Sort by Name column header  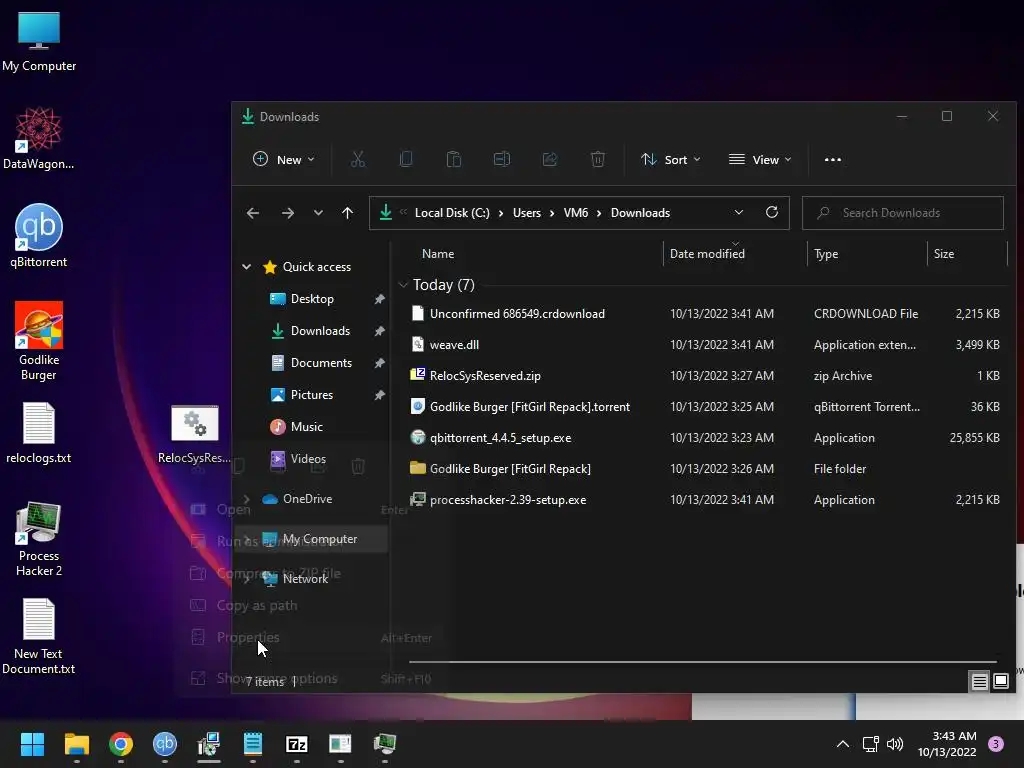pyautogui.click(x=438, y=253)
